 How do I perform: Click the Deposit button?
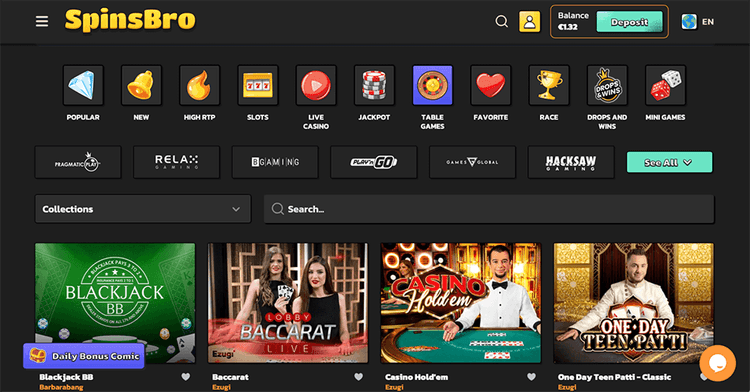point(629,22)
